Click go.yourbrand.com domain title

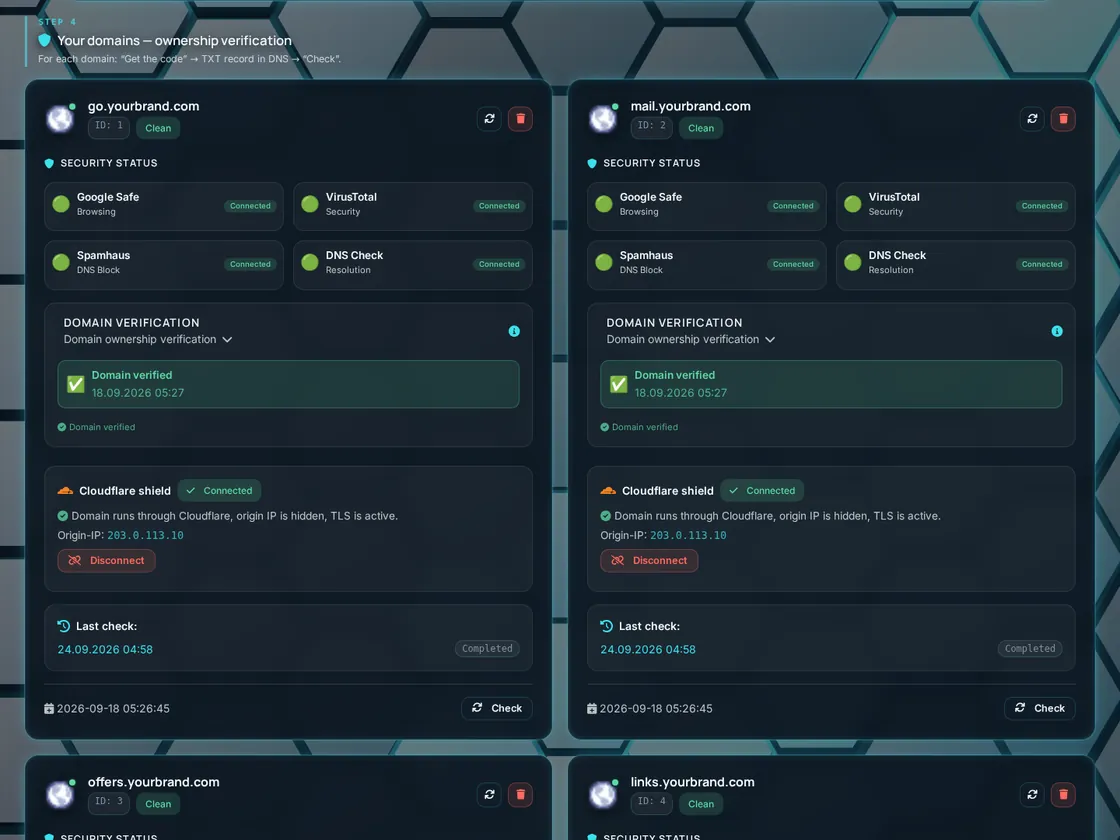pos(144,106)
